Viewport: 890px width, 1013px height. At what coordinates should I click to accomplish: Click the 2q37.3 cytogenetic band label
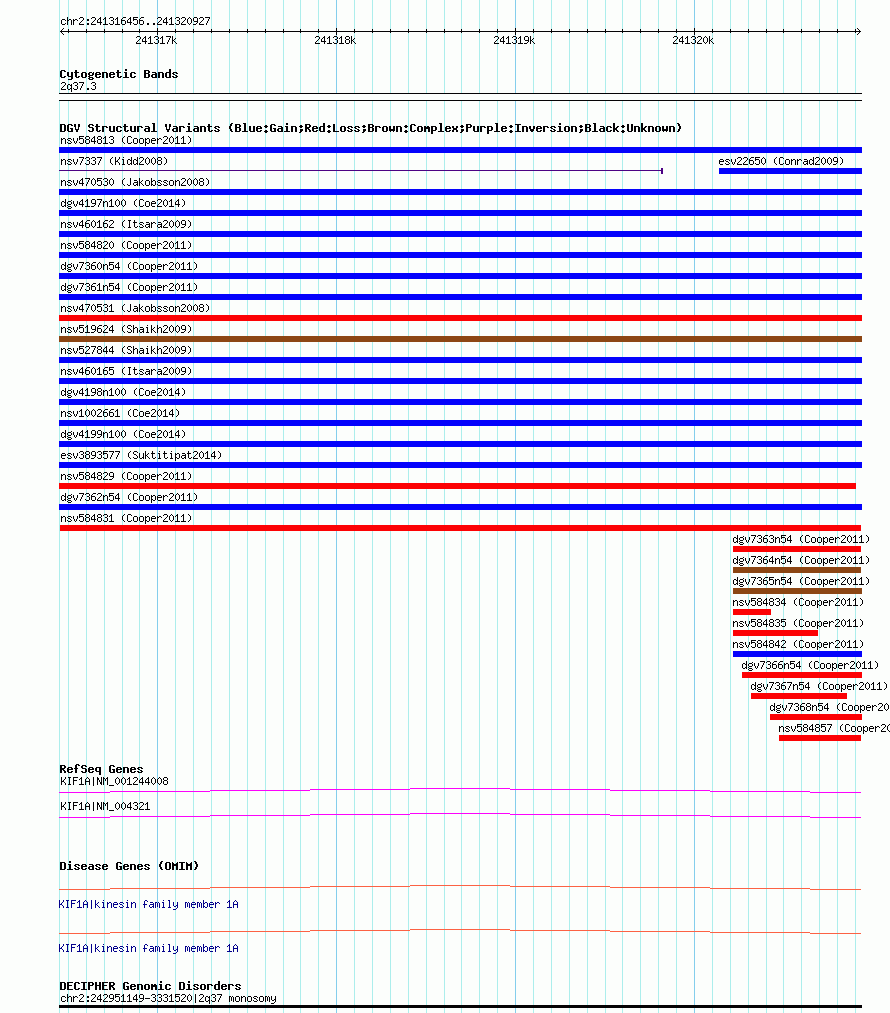tap(78, 87)
